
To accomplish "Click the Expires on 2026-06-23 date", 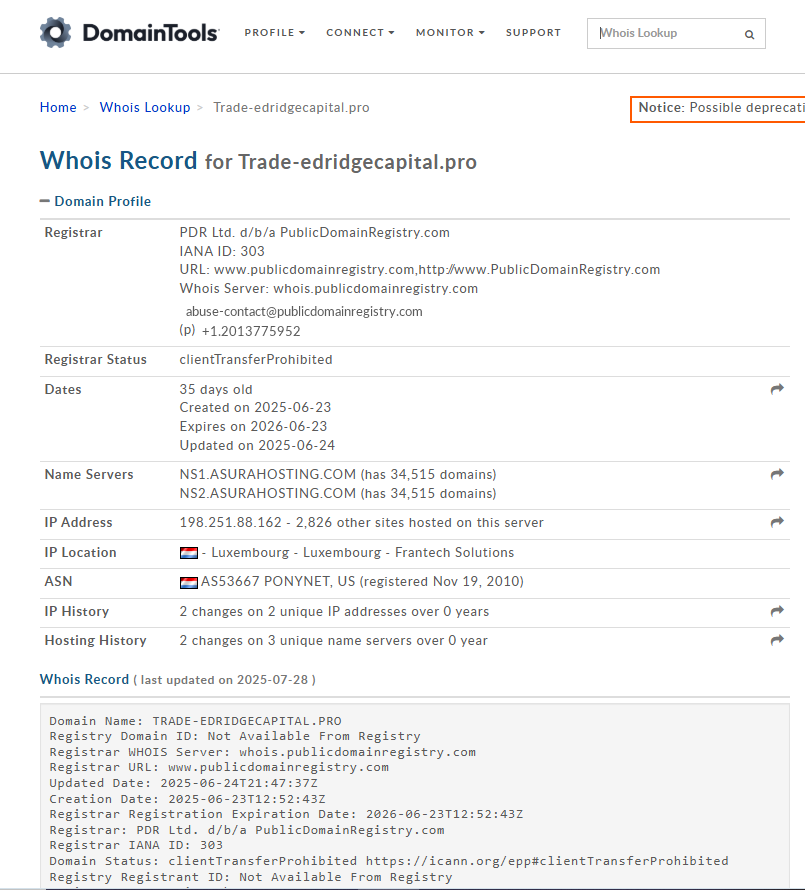I will (253, 426).
